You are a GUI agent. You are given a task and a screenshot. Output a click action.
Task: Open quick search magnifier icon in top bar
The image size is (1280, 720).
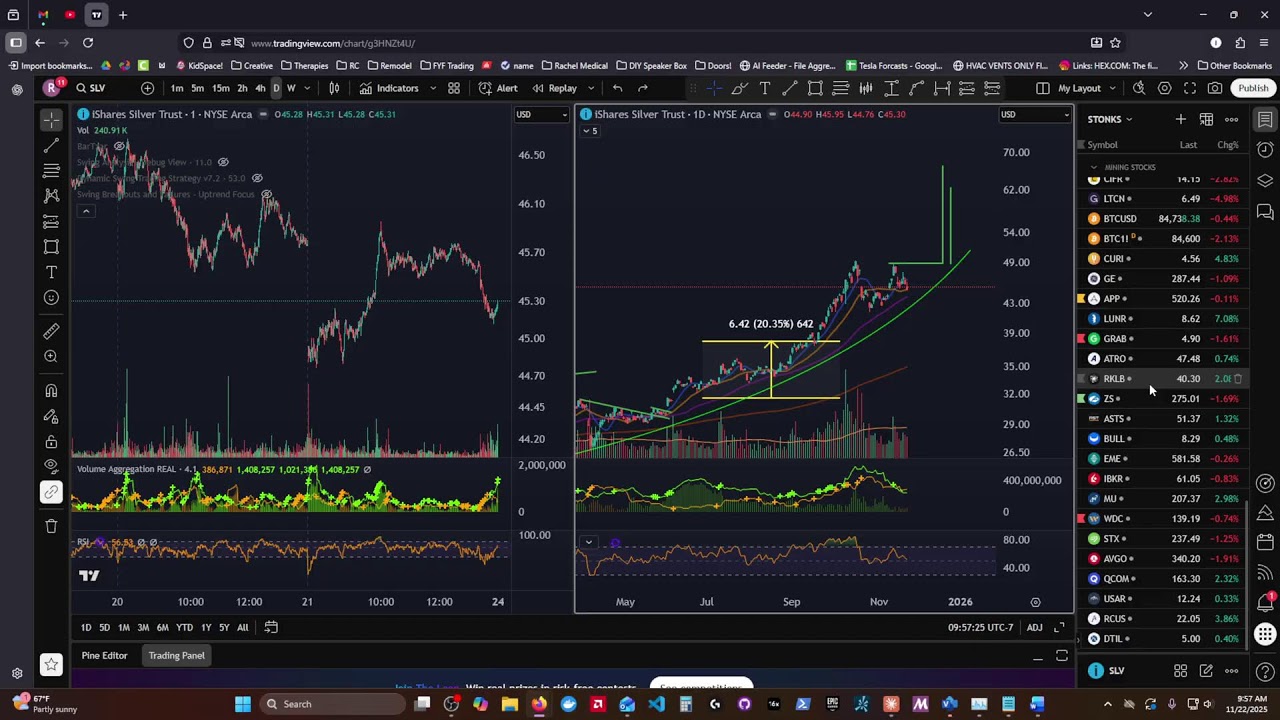click(x=1139, y=88)
